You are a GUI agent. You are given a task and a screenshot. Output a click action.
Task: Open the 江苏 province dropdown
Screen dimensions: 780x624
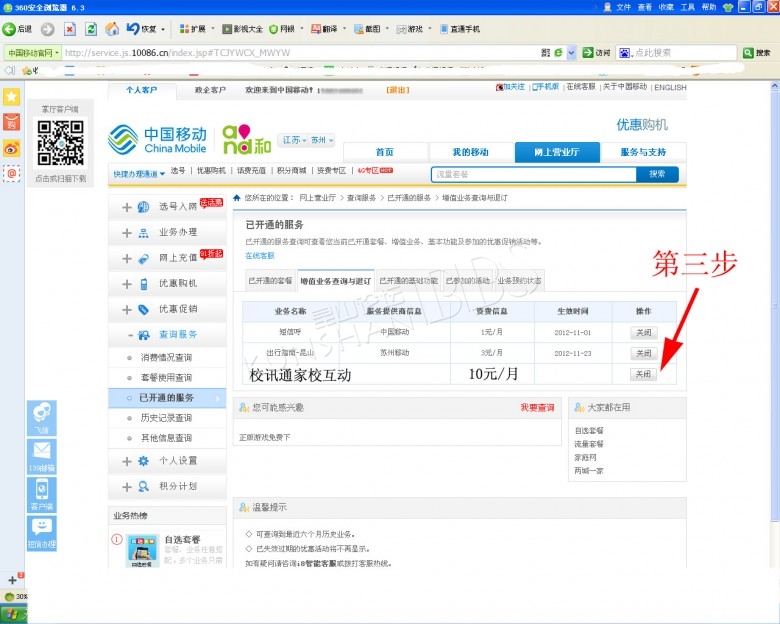[294, 140]
